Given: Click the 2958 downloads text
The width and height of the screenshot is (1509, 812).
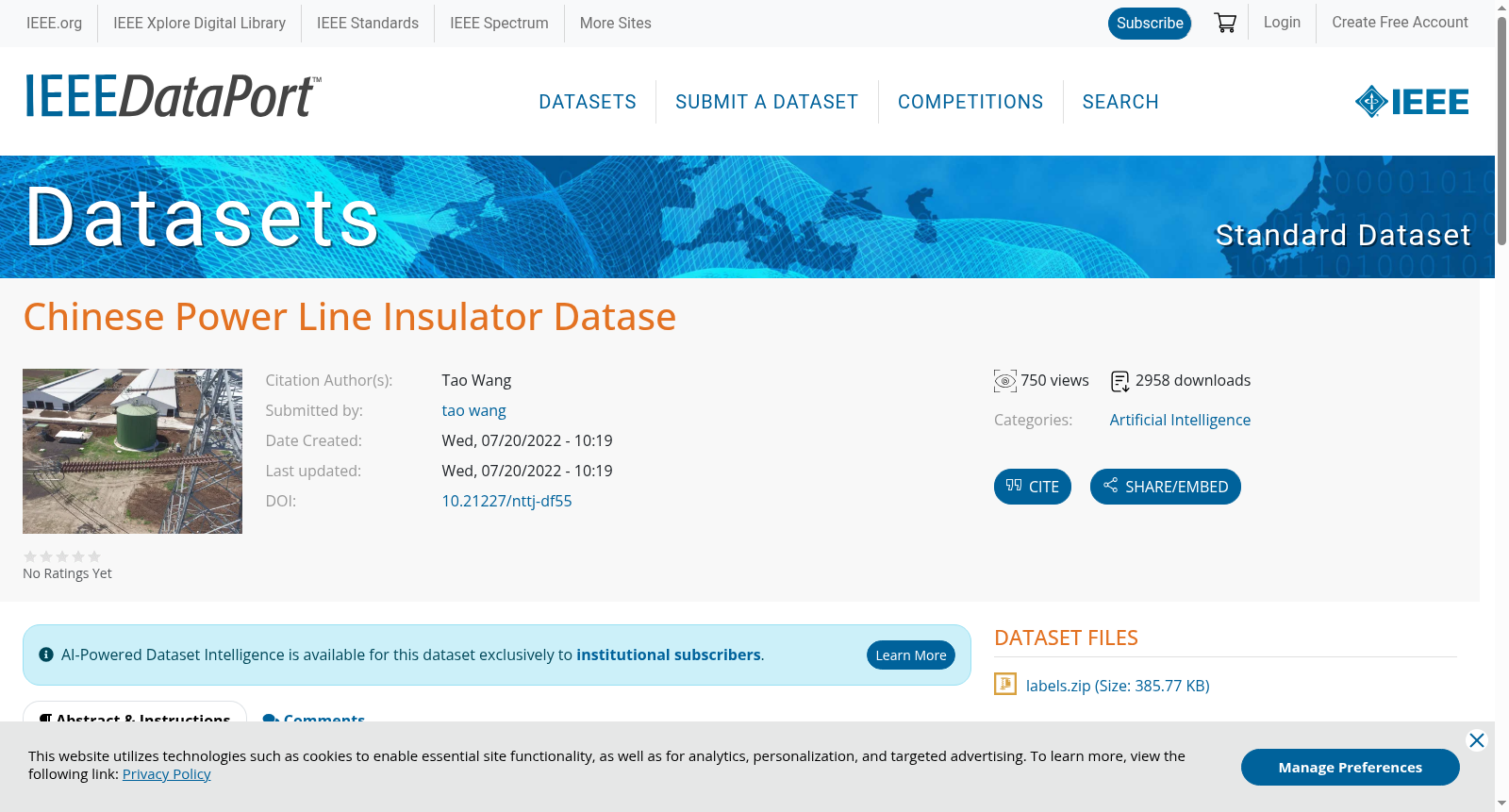Looking at the screenshot, I should 1193,381.
